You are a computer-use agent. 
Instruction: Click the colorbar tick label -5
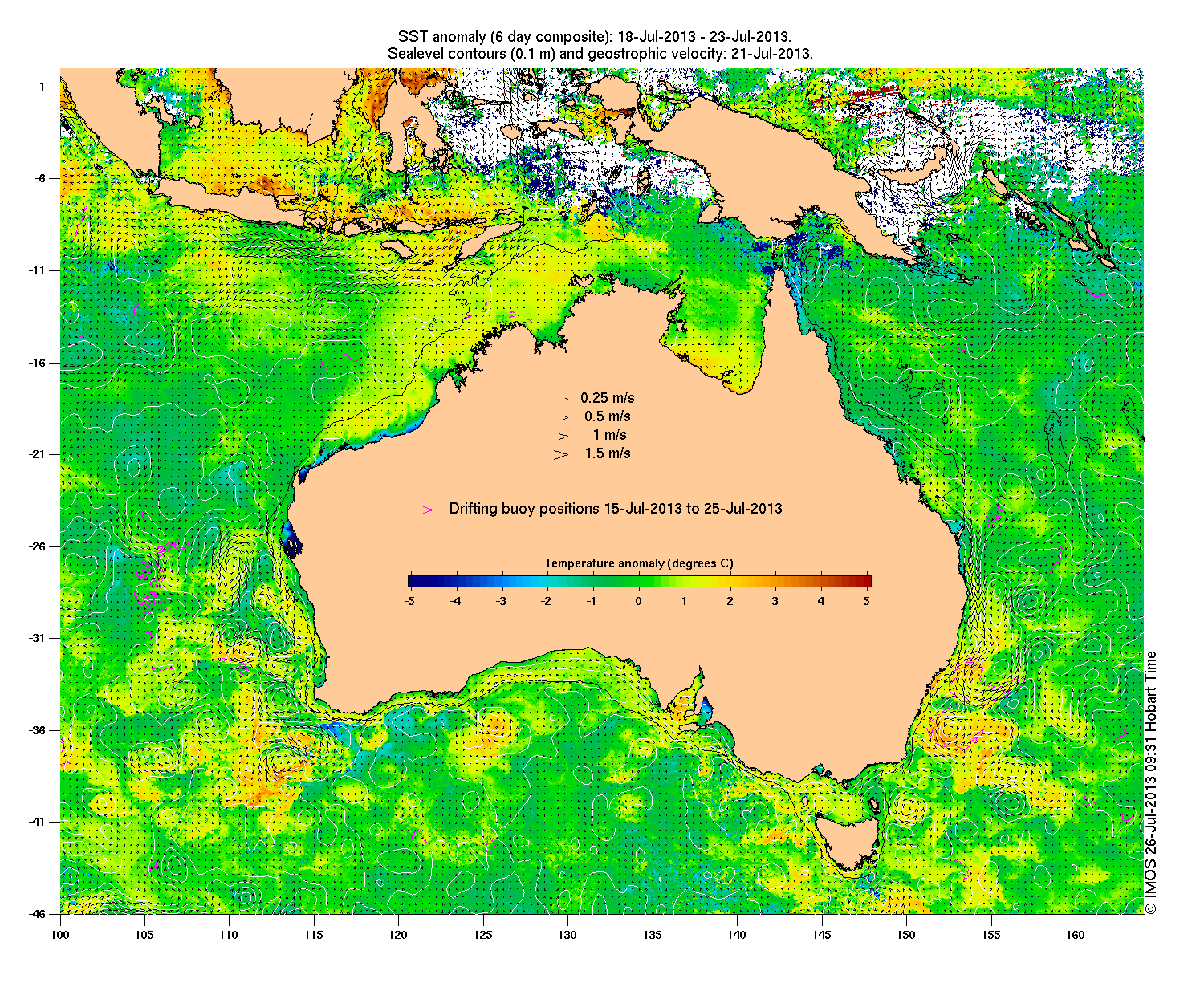409,600
